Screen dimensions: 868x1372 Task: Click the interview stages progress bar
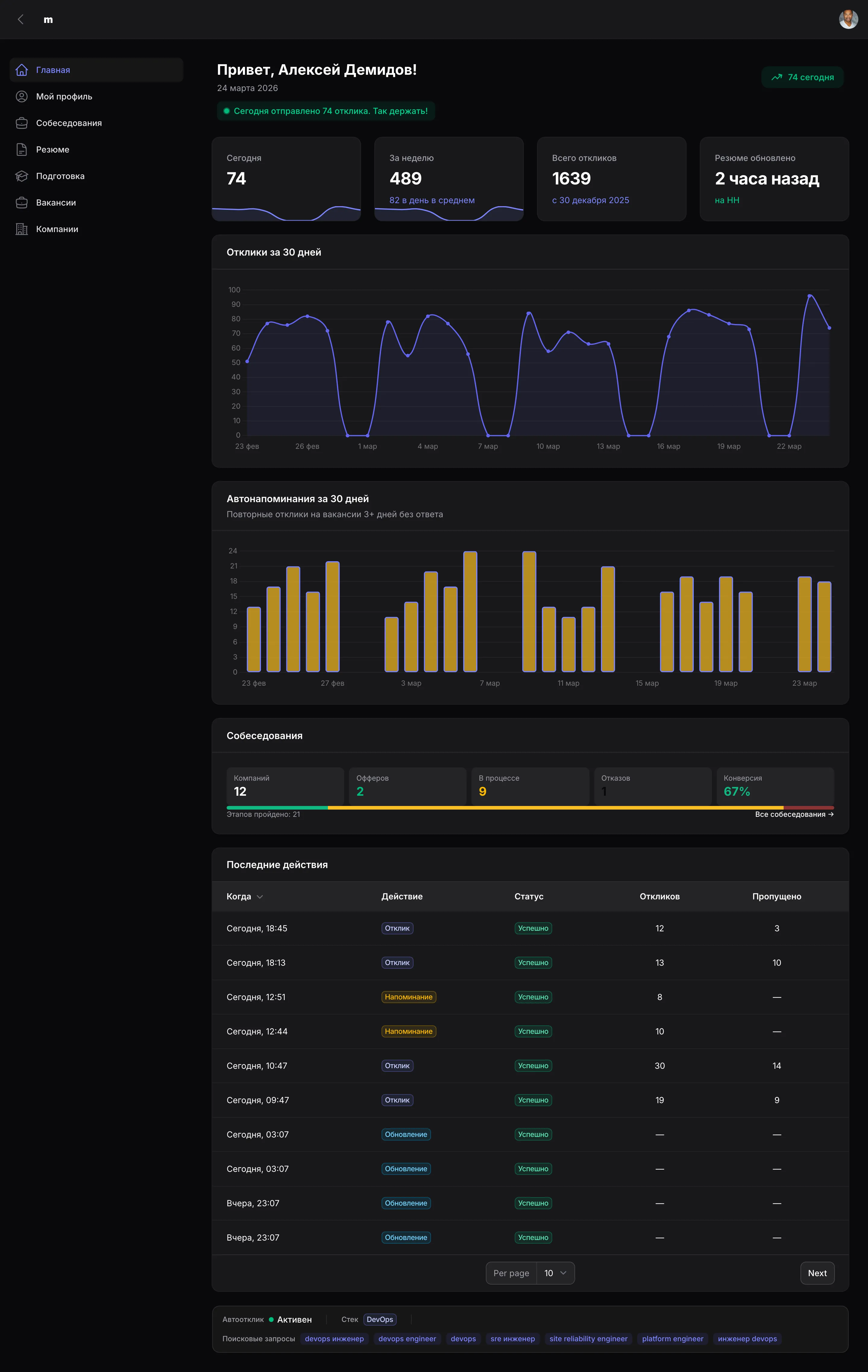coord(530,807)
